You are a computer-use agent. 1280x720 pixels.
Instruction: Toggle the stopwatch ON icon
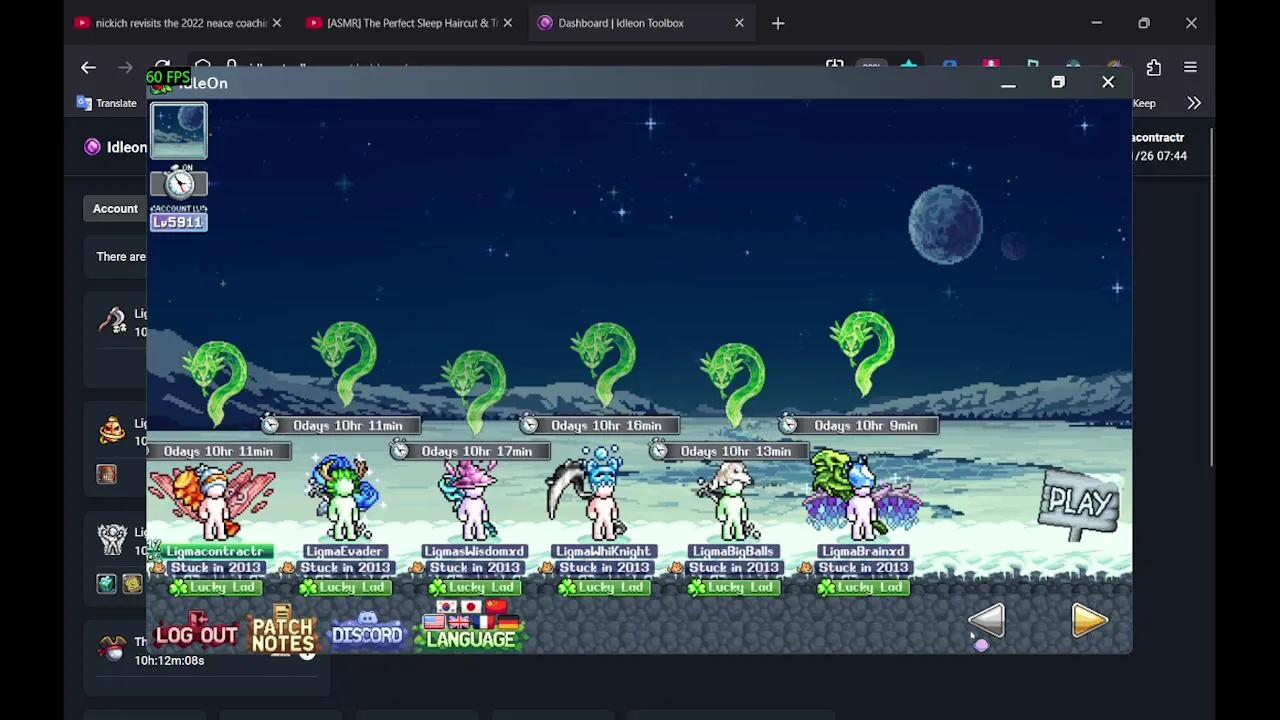pos(179,181)
